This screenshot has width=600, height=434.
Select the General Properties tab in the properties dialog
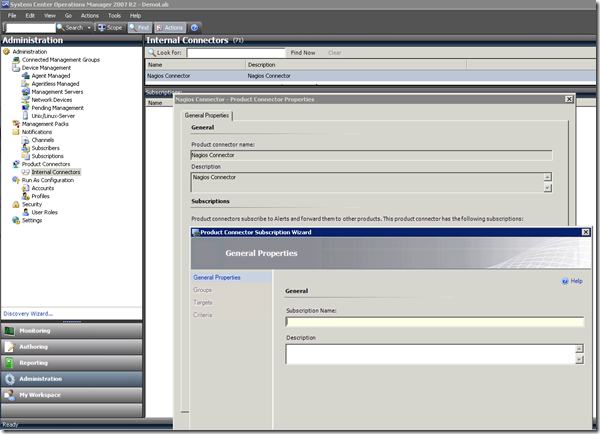point(207,115)
